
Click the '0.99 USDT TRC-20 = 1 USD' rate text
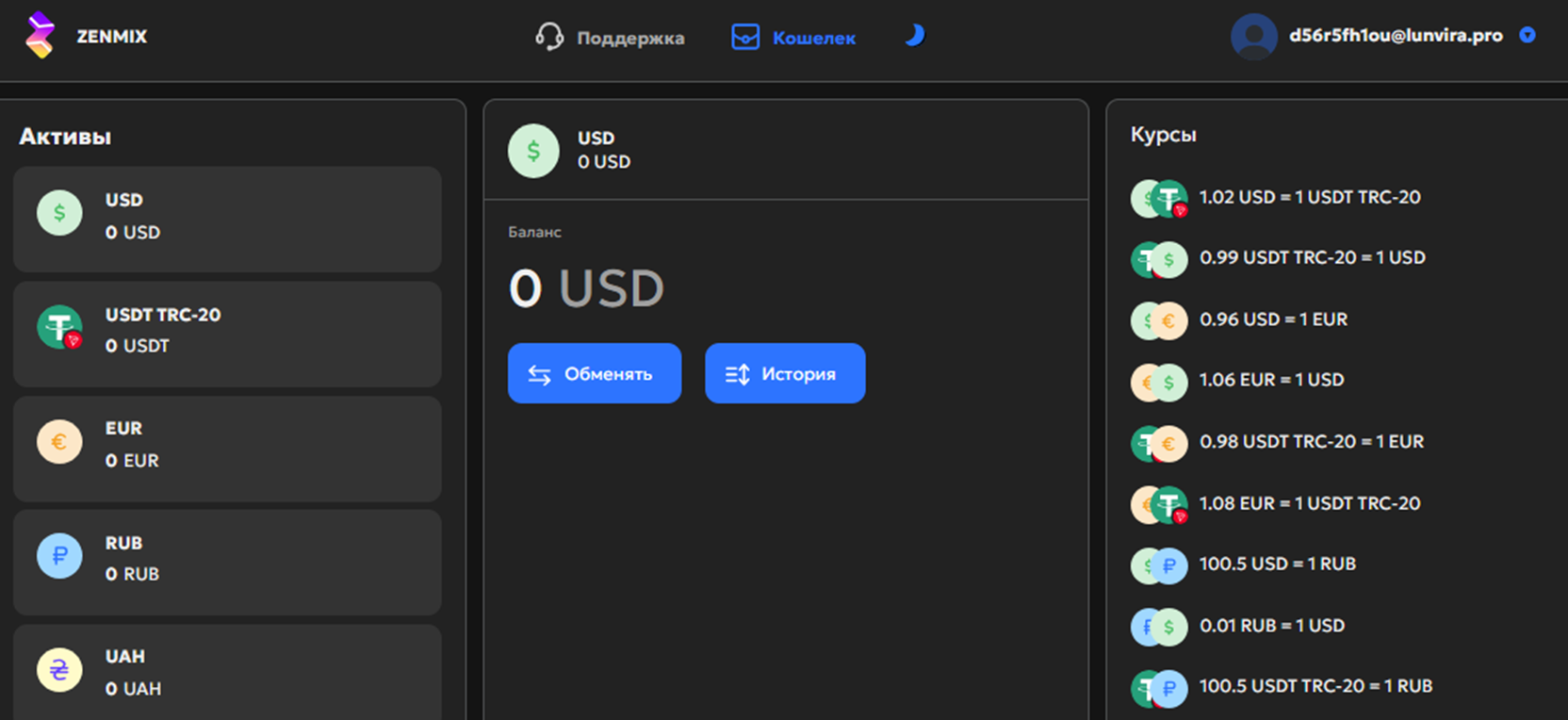(x=1313, y=257)
